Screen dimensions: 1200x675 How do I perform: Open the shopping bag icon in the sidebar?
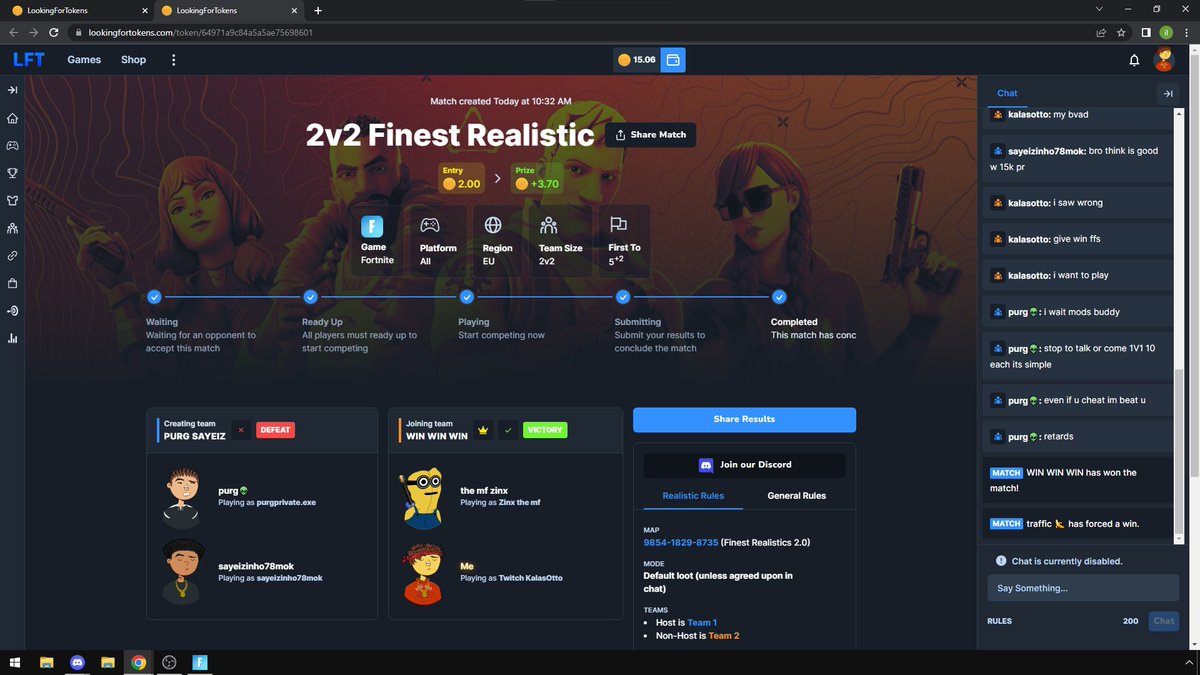point(13,283)
